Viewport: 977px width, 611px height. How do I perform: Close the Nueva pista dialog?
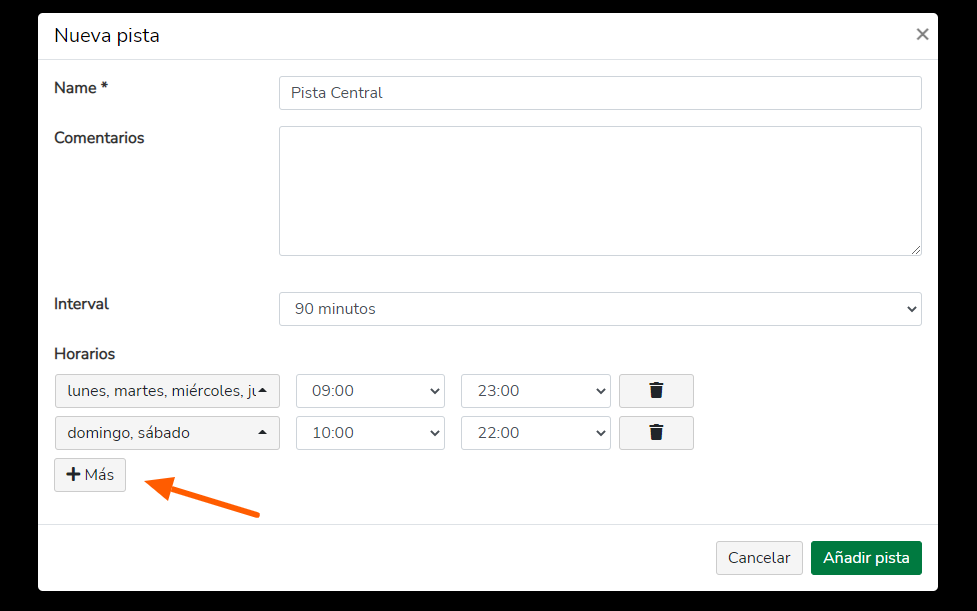pos(922,34)
